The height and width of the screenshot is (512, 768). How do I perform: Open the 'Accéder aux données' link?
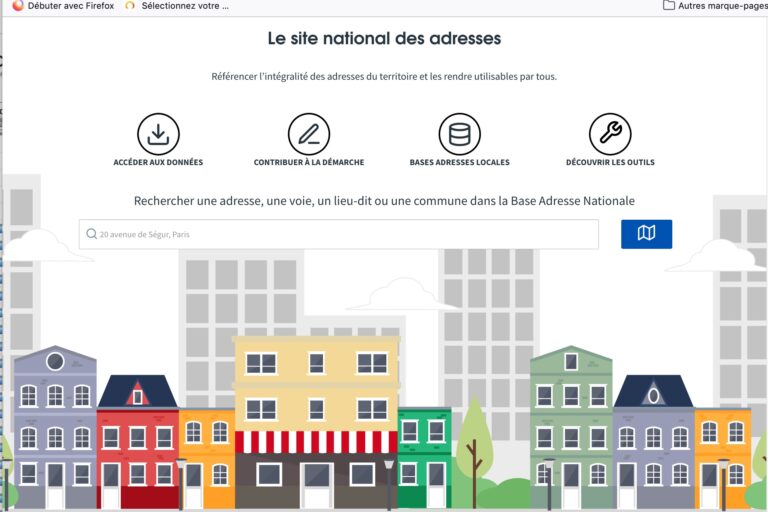click(x=158, y=162)
